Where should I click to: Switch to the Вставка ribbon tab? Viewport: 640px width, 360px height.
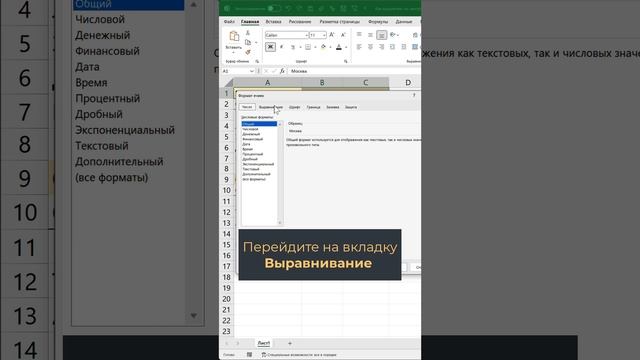[273, 22]
